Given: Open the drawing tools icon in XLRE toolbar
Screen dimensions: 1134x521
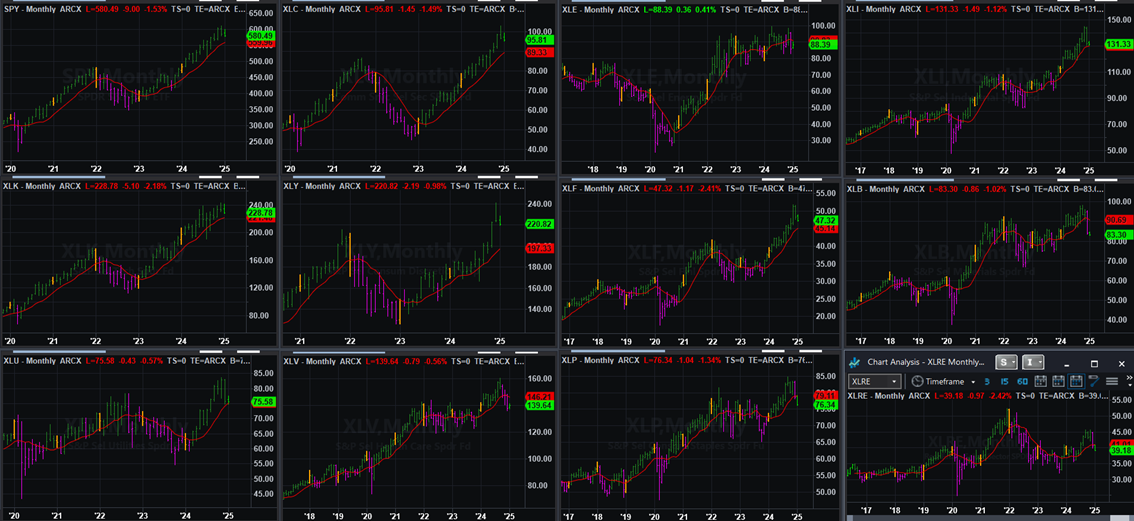Looking at the screenshot, I should [x=1094, y=381].
